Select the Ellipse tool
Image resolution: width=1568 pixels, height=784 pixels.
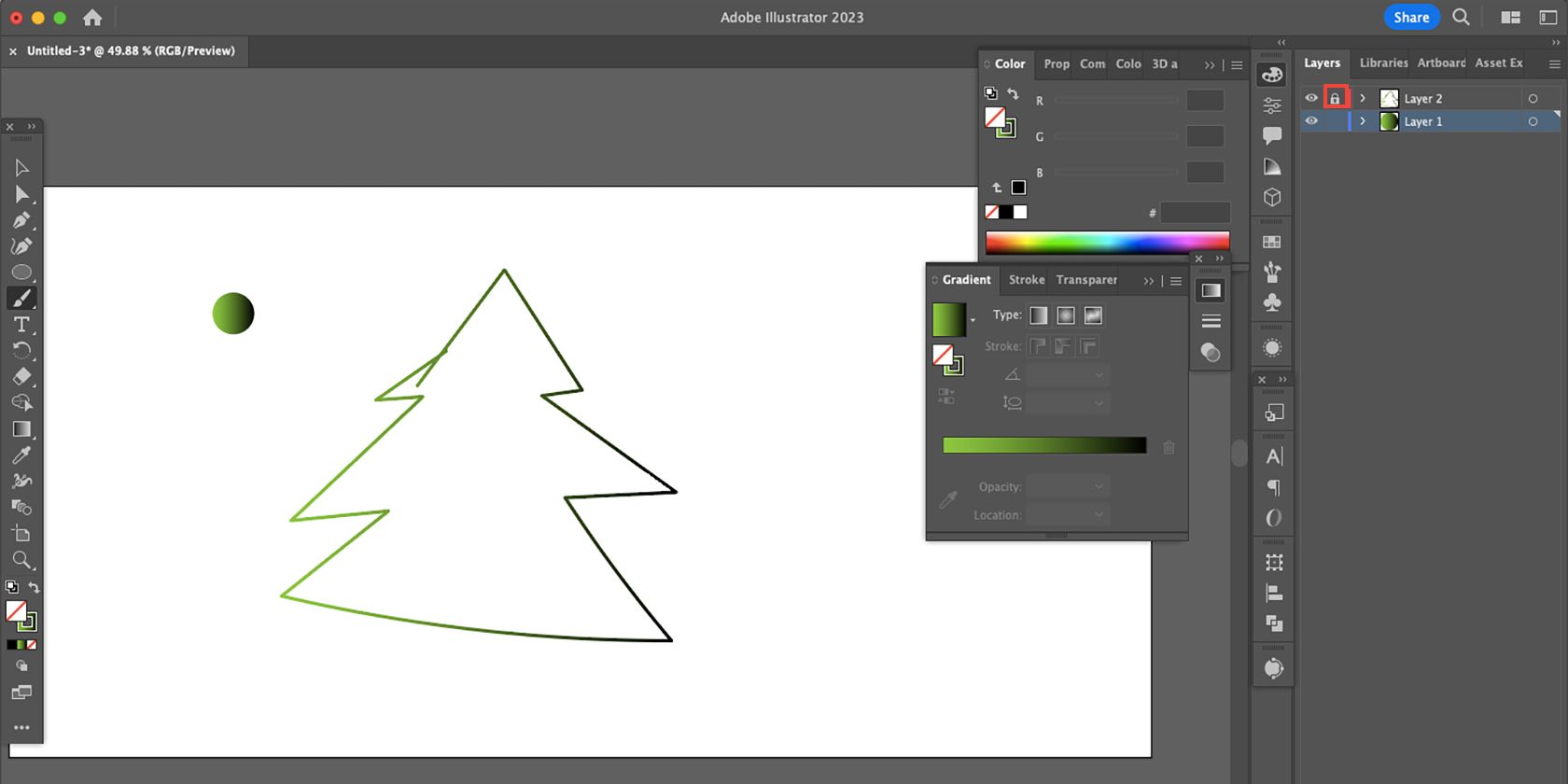tap(21, 273)
